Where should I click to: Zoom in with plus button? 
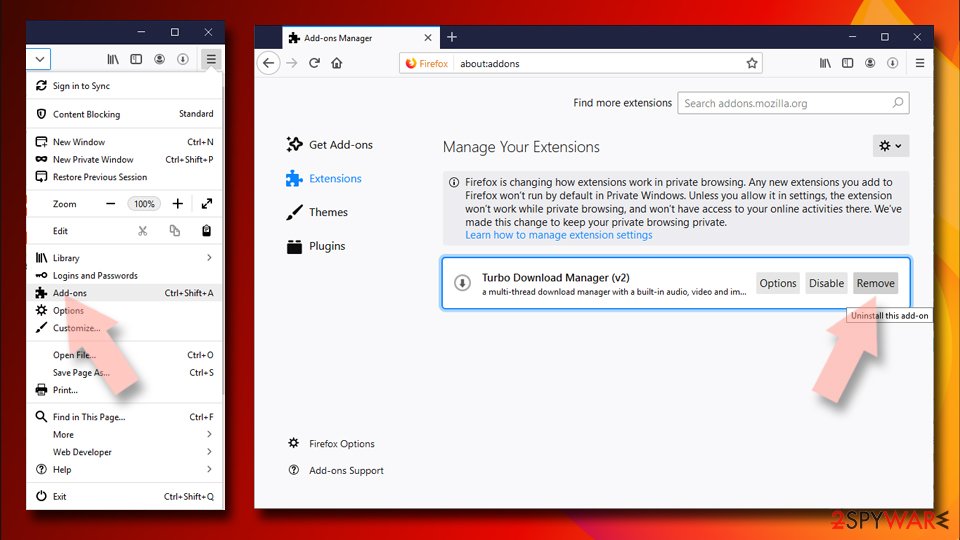tap(178, 204)
